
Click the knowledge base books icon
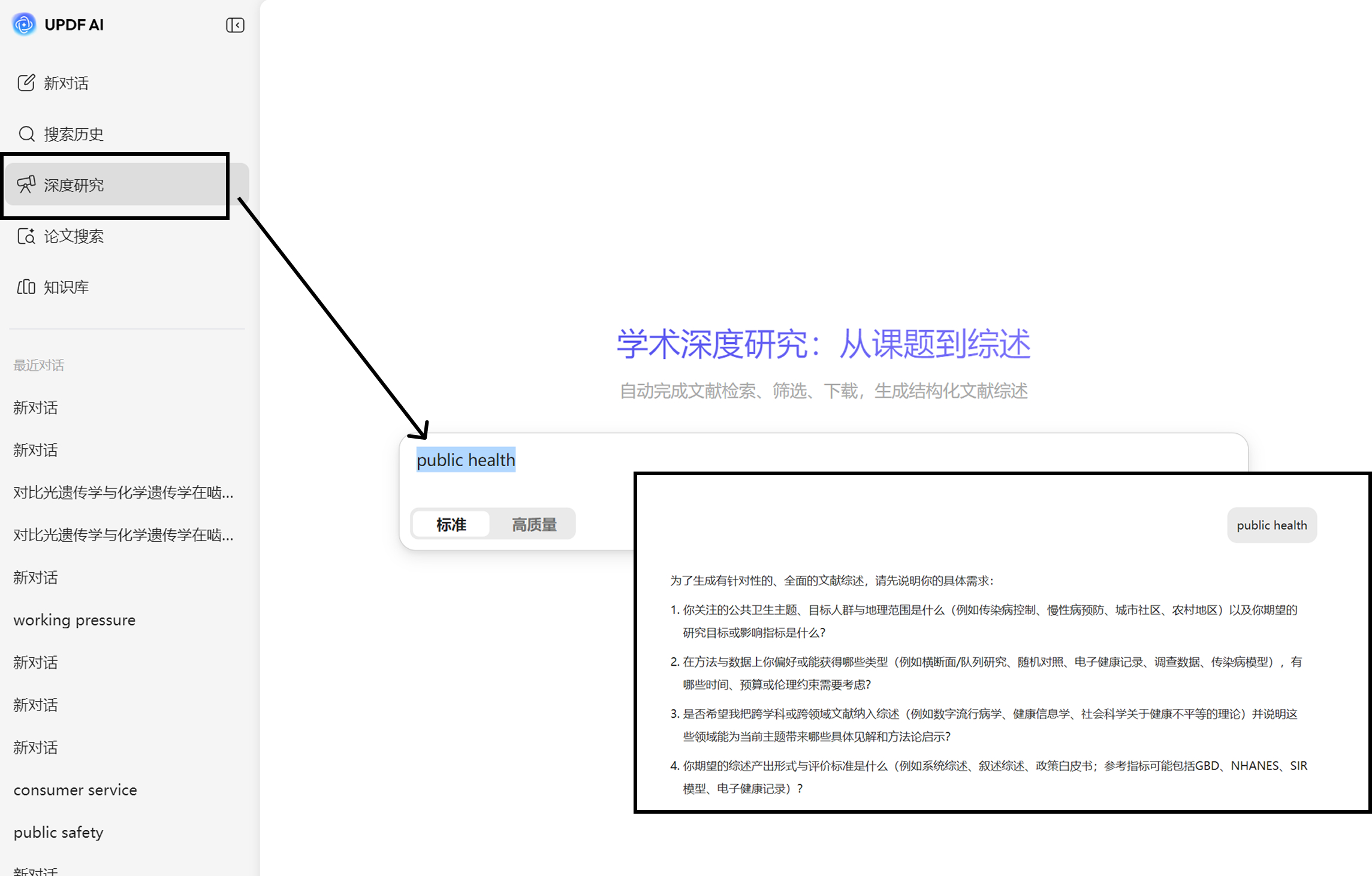coord(26,287)
